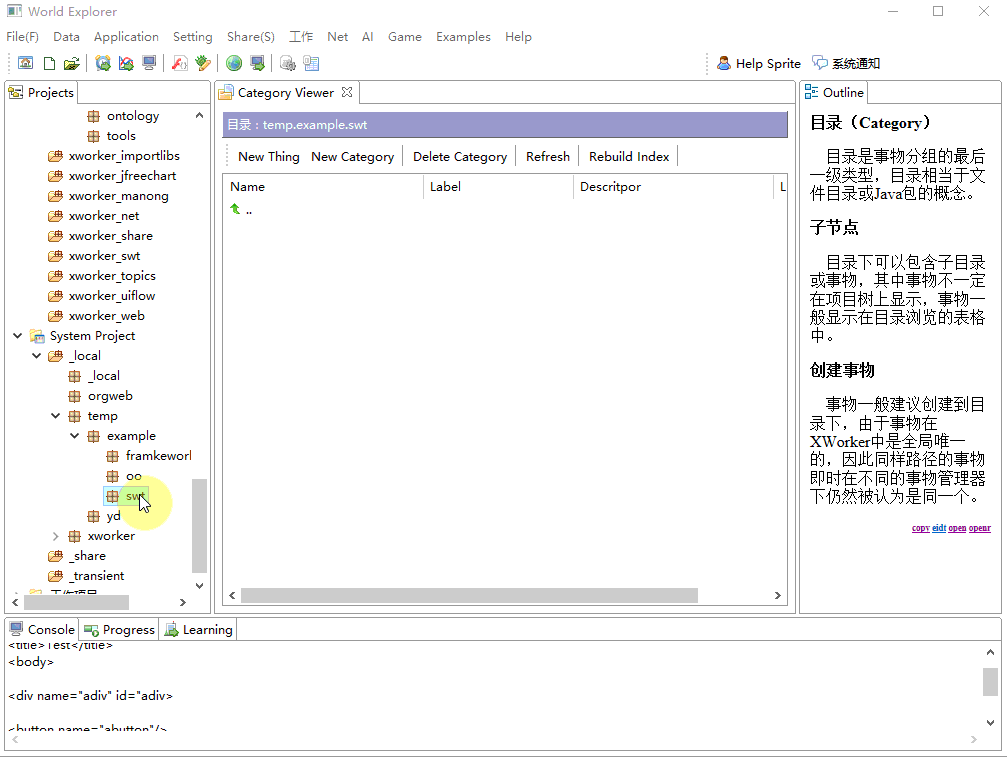Click the monitor-with-arrow run icon

pyautogui.click(x=258, y=62)
